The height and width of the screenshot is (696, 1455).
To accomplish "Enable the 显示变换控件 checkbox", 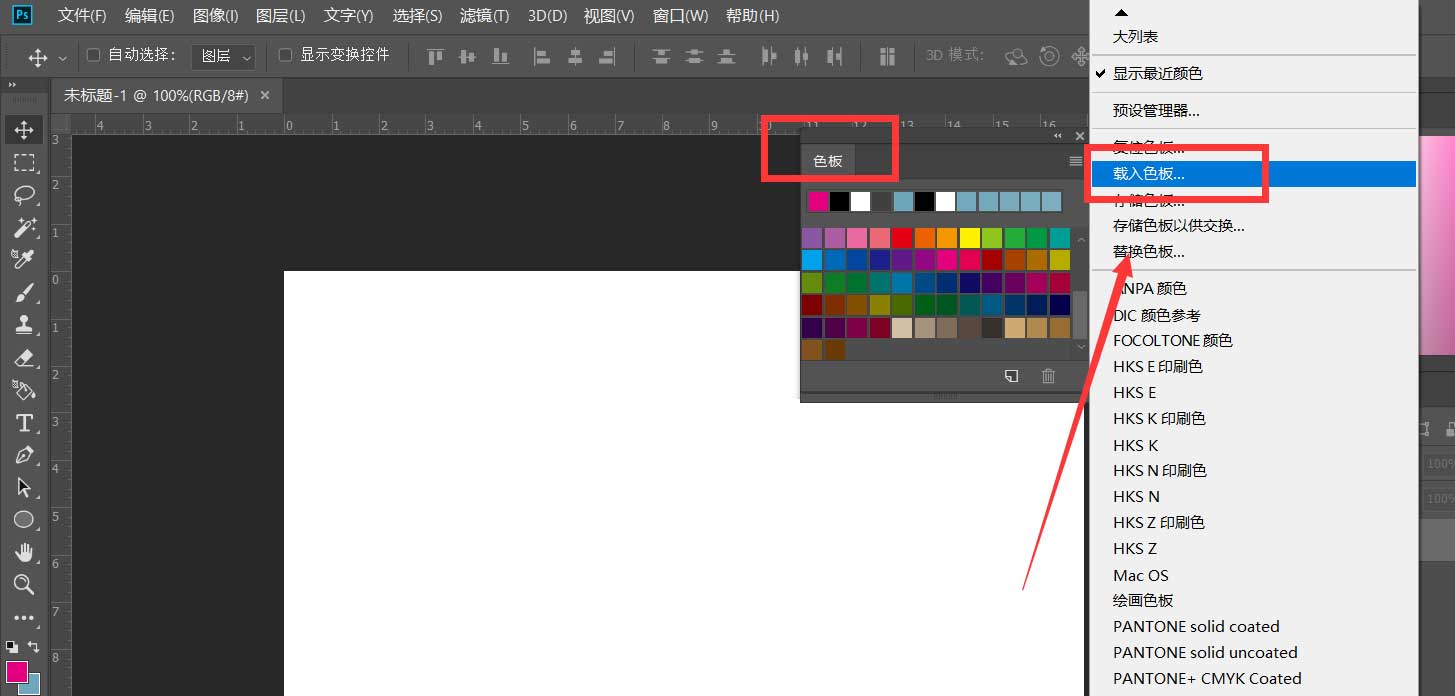I will point(285,55).
